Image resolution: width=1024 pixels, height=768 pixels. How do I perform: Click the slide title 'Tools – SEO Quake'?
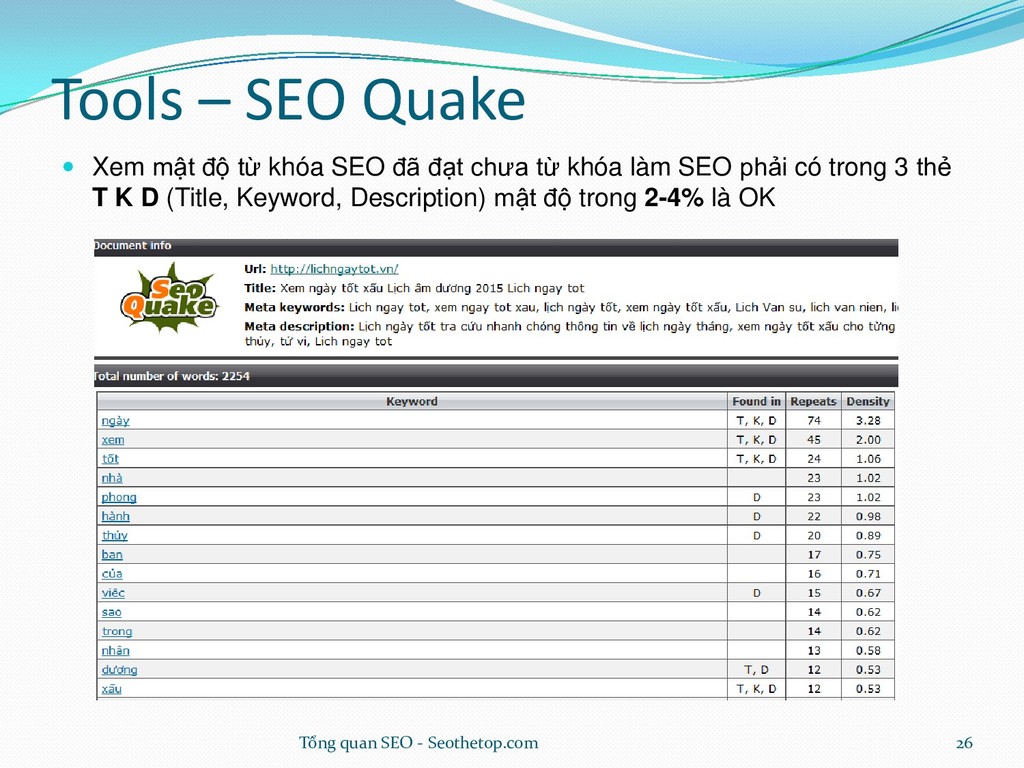[289, 100]
